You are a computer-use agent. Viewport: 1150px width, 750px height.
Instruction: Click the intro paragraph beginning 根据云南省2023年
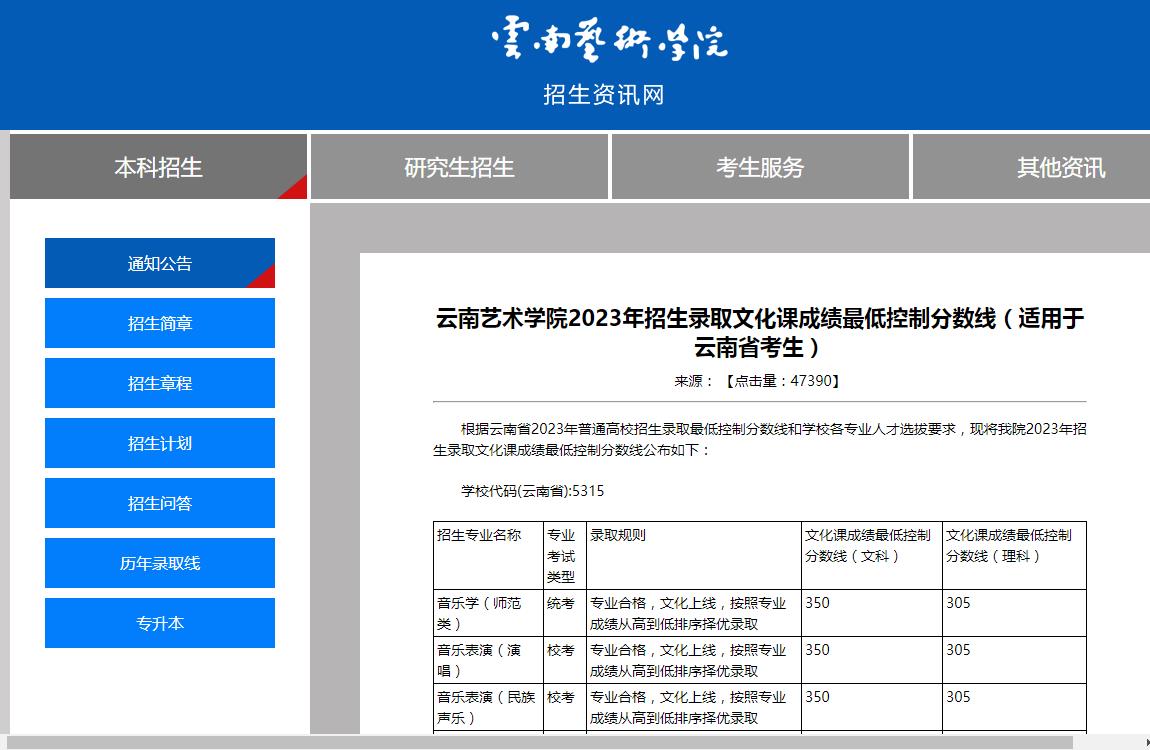[760, 439]
